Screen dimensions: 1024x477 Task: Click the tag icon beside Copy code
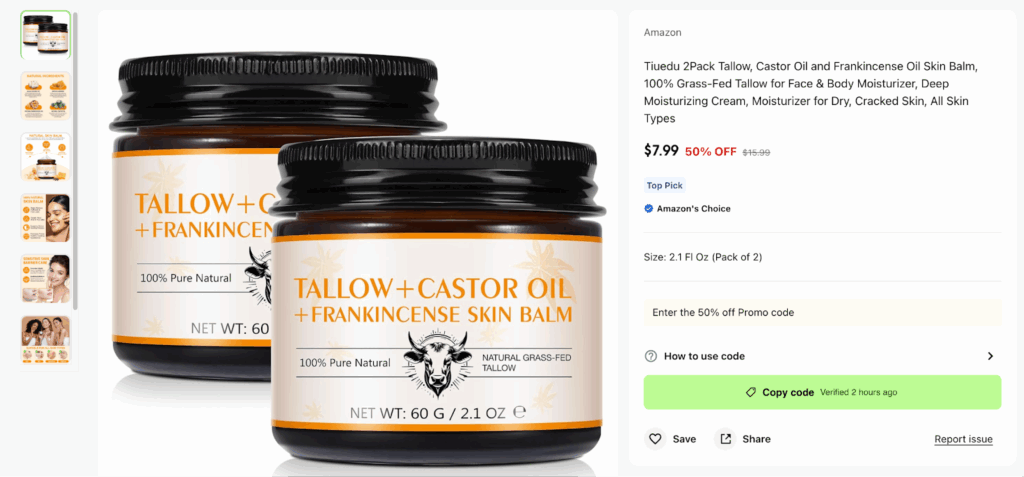click(x=751, y=393)
